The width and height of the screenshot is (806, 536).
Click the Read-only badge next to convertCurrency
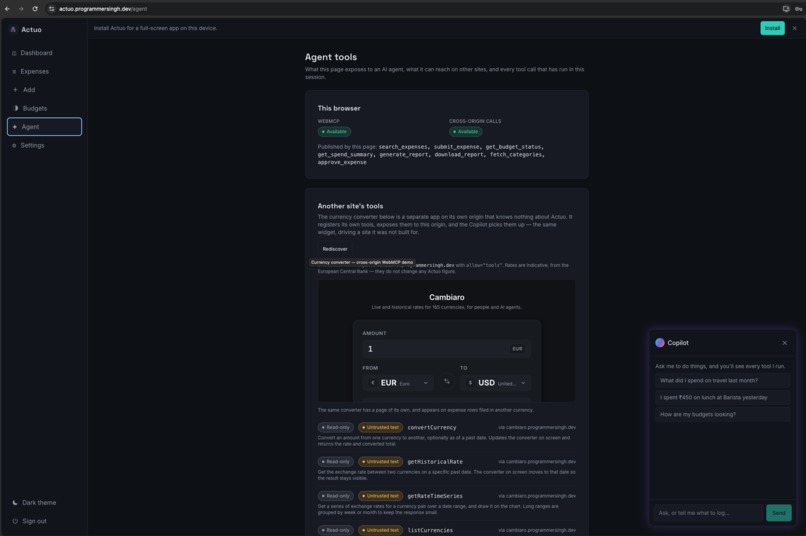336,427
